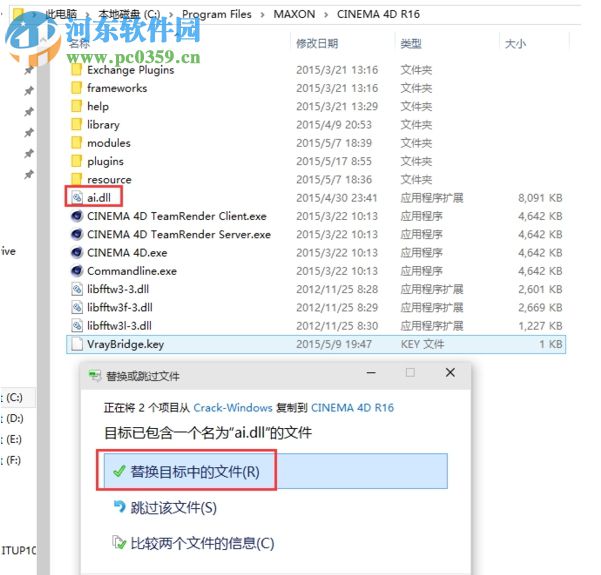Viewport: 601px width, 575px height.
Task: Click the file name libfftw3f-3.dll
Action: (120, 307)
